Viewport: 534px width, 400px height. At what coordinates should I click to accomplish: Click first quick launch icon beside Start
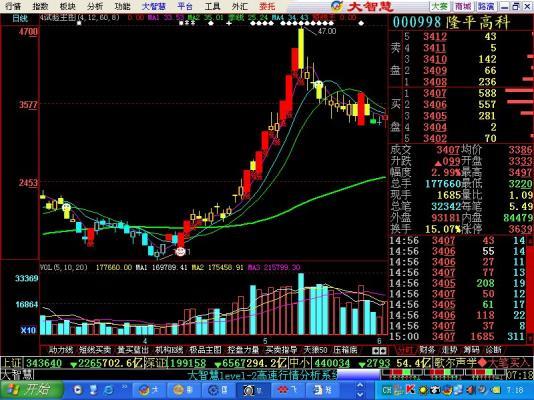(x=78, y=390)
